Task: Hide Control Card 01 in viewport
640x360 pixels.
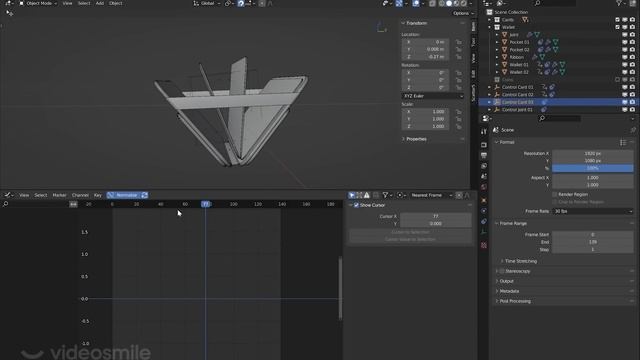Action: point(625,87)
